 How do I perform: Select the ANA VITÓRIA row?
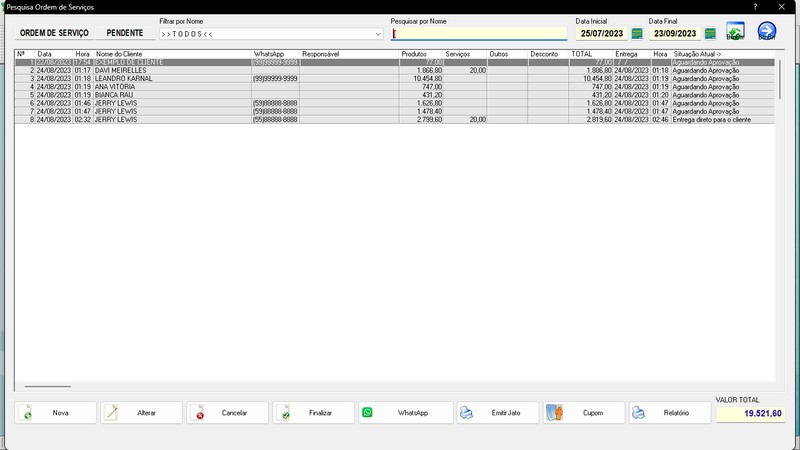pos(394,87)
